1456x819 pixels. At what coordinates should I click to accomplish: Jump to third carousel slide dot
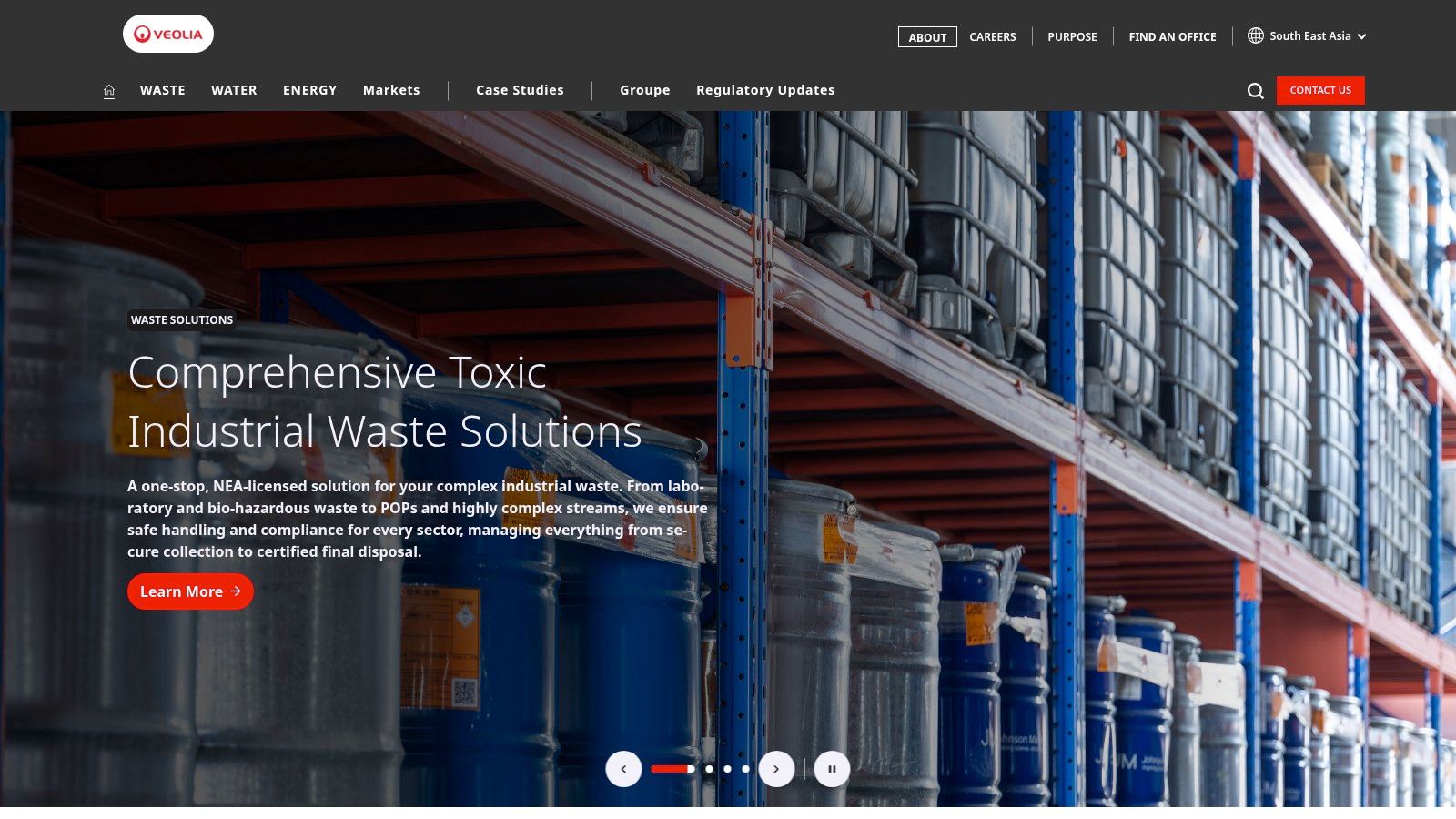727,769
